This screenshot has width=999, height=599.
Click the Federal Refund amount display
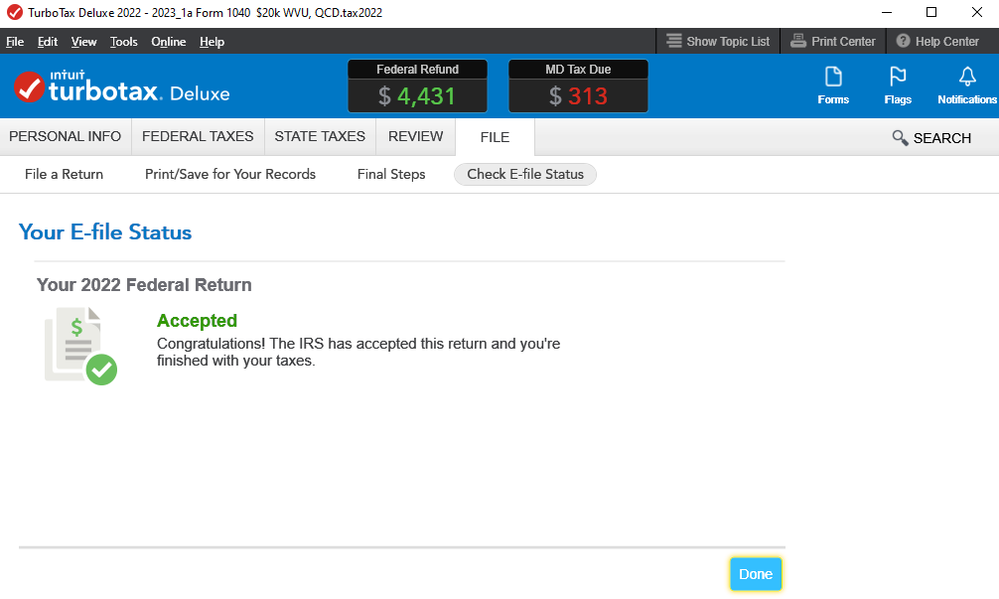tap(417, 86)
